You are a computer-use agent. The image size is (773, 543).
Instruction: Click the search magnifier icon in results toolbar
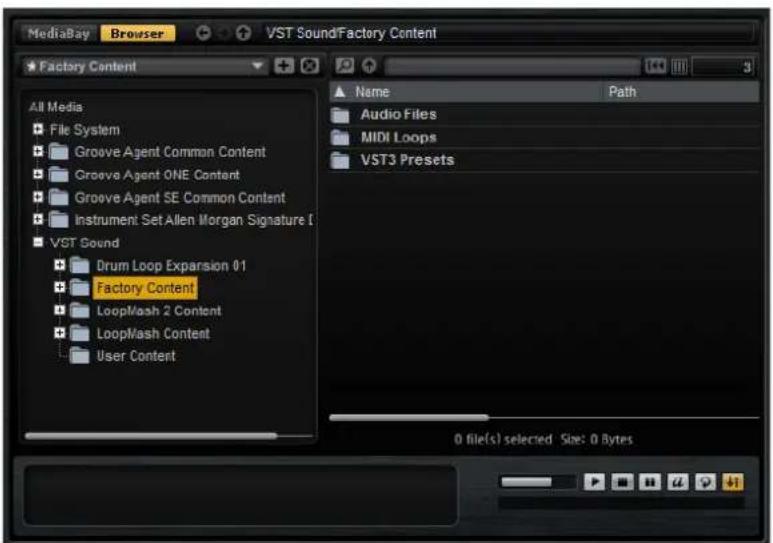click(x=345, y=65)
